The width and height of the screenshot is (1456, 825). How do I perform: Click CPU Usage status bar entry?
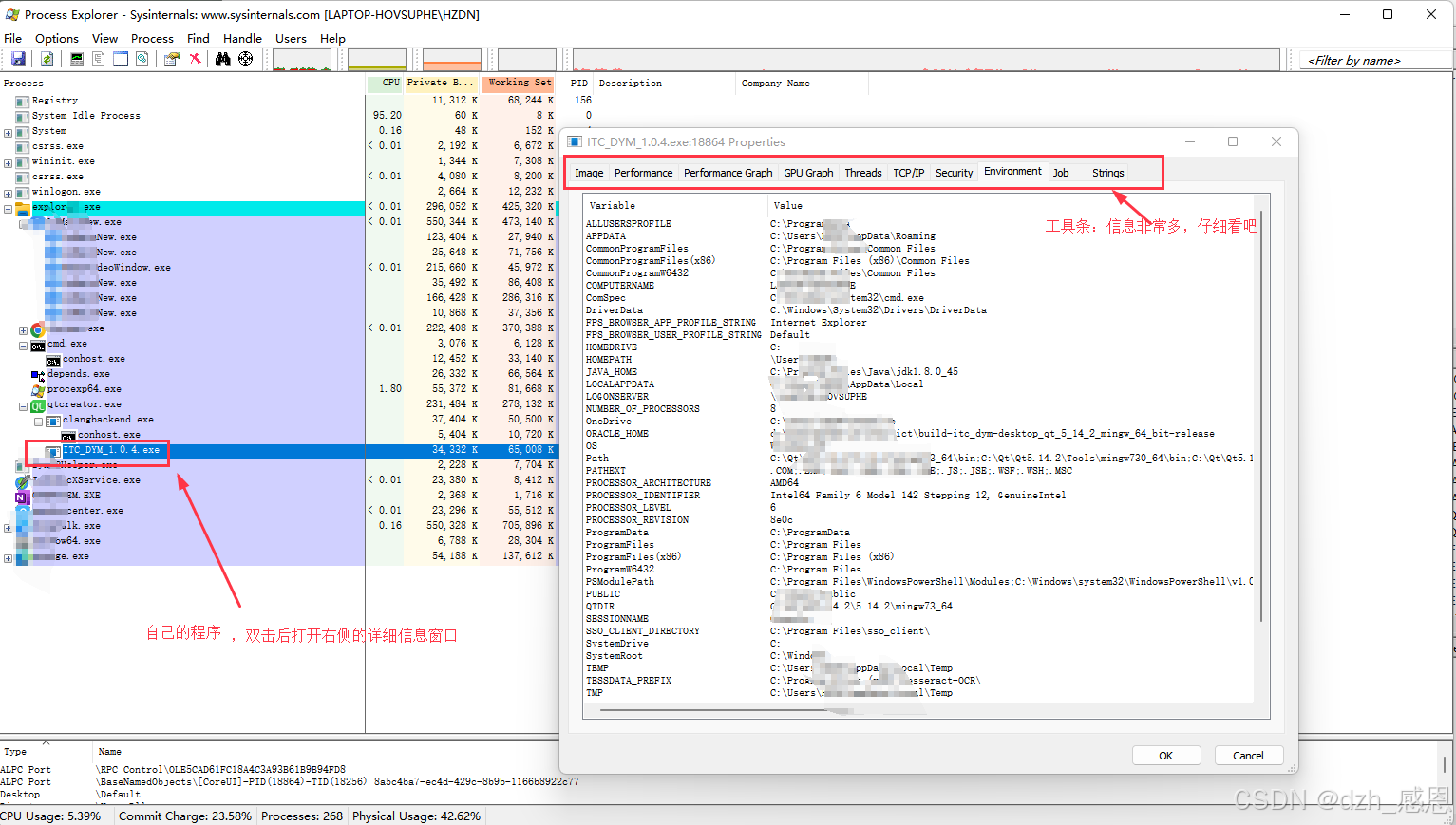coord(50,816)
